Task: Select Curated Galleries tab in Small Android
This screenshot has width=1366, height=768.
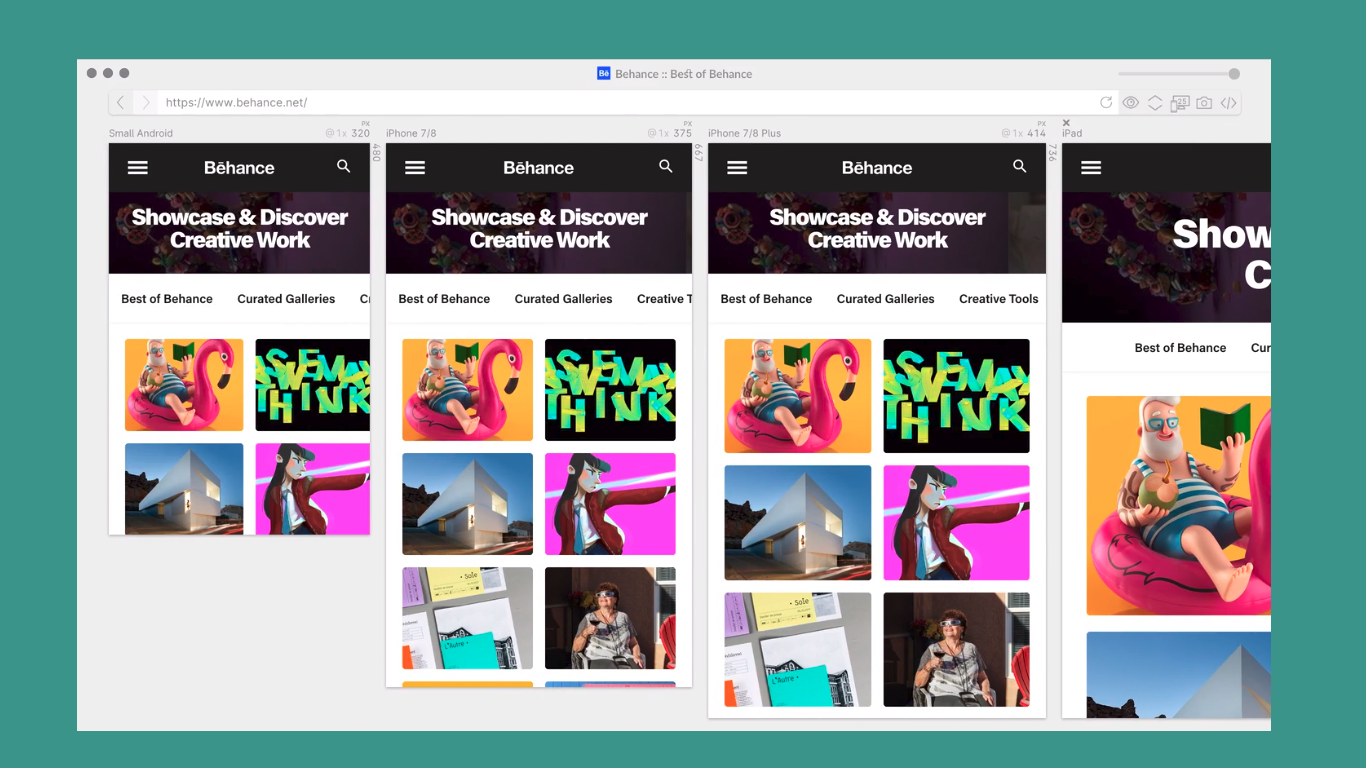Action: pos(286,299)
